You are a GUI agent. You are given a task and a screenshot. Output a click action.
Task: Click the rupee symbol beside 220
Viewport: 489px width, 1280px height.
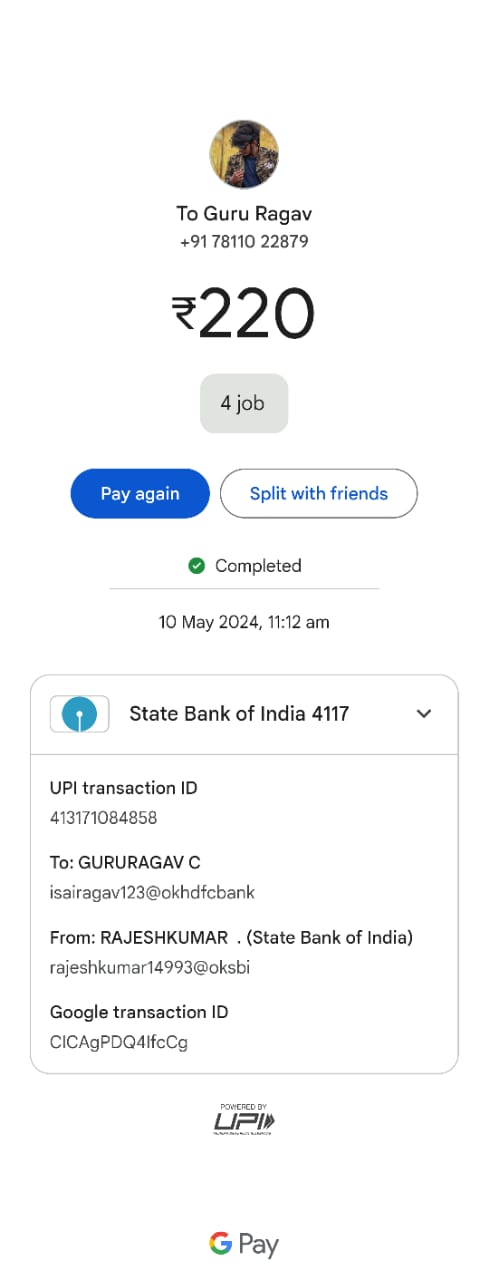pos(184,313)
